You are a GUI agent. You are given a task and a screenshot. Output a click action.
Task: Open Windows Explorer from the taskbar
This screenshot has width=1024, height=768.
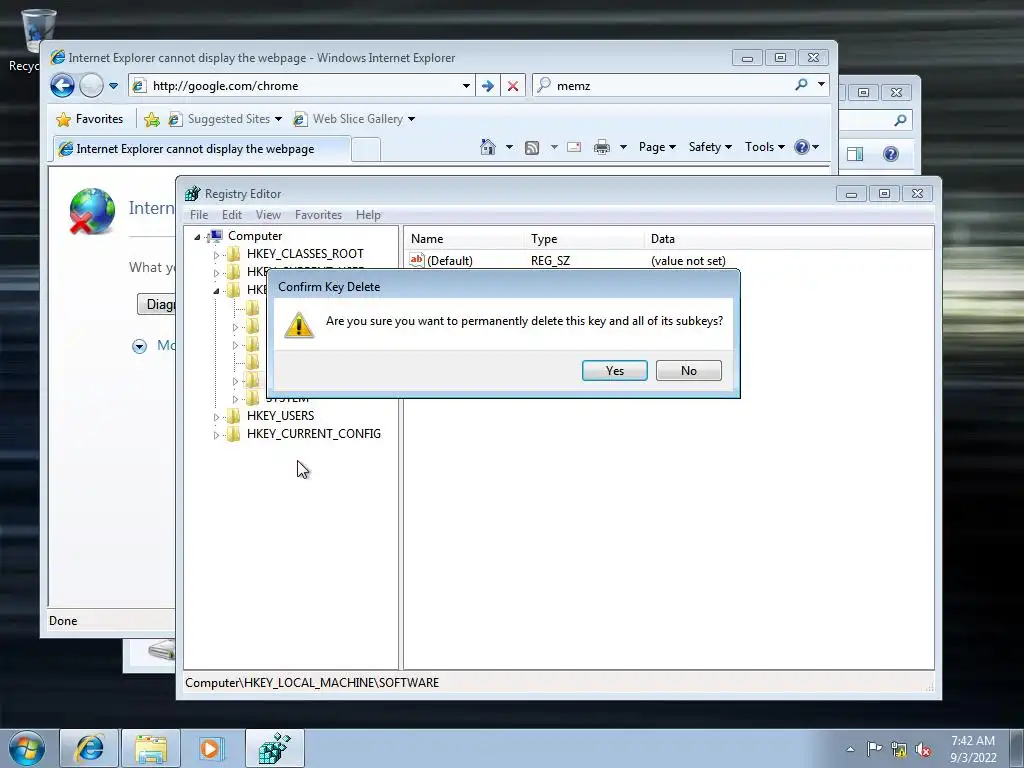[x=151, y=748]
